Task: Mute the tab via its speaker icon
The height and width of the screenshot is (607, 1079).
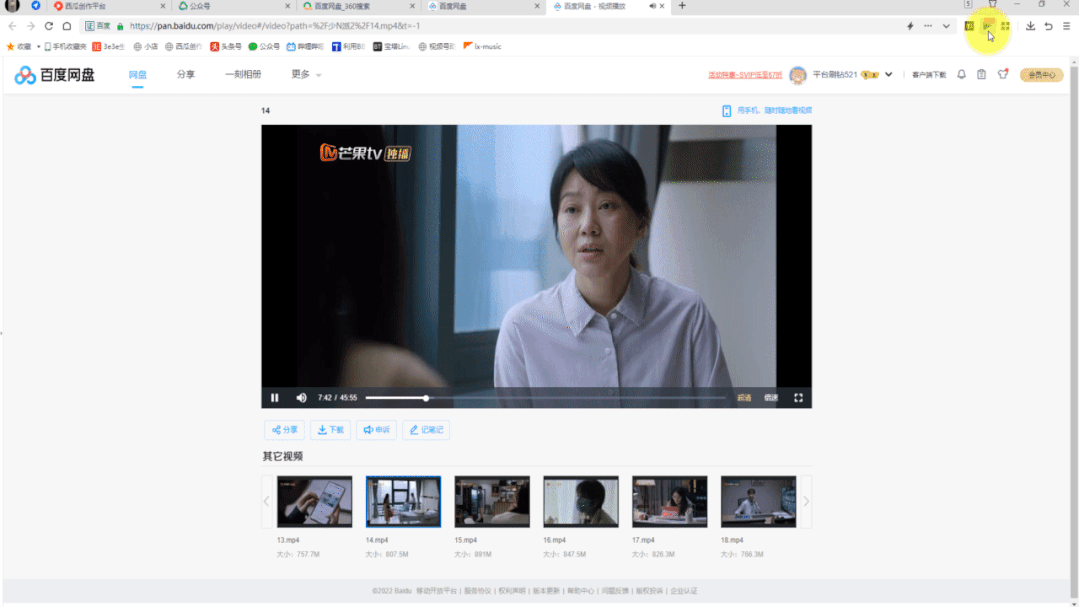Action: pos(652,6)
